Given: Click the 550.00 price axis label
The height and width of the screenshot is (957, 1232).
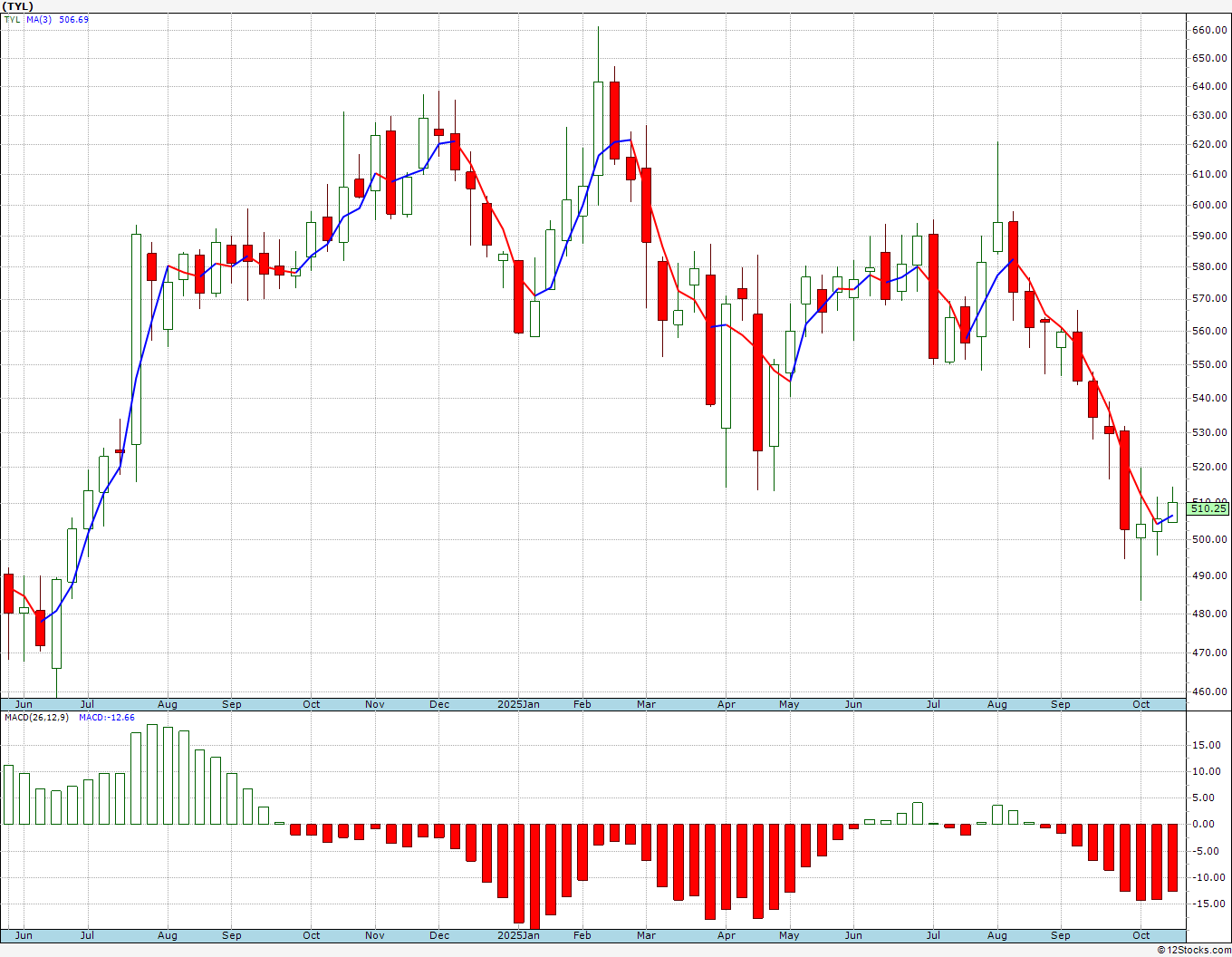Looking at the screenshot, I should pos(1209,364).
